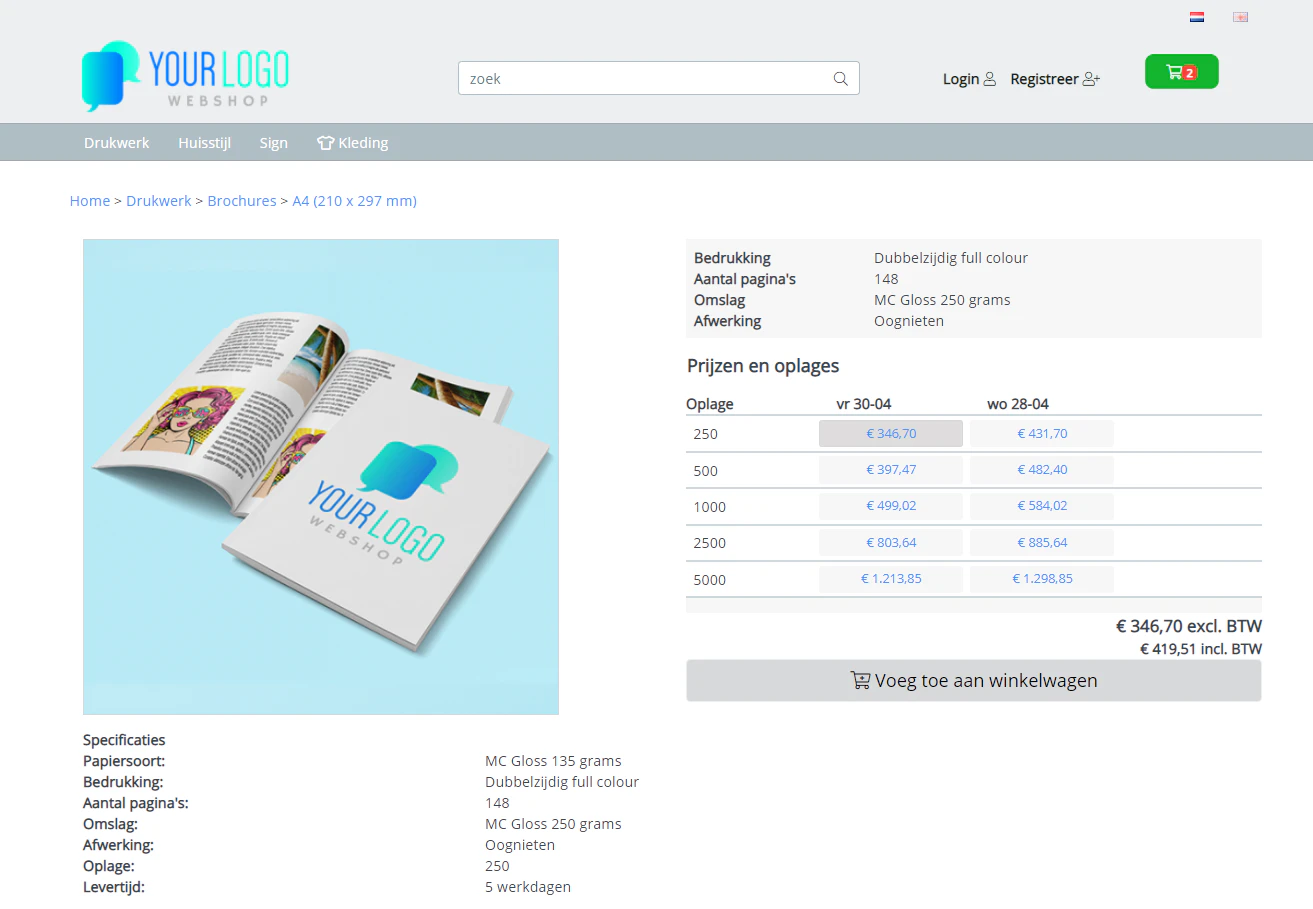Screen dimensions: 1313x909
Task: Open the Huisstijl menu
Action: point(204,142)
